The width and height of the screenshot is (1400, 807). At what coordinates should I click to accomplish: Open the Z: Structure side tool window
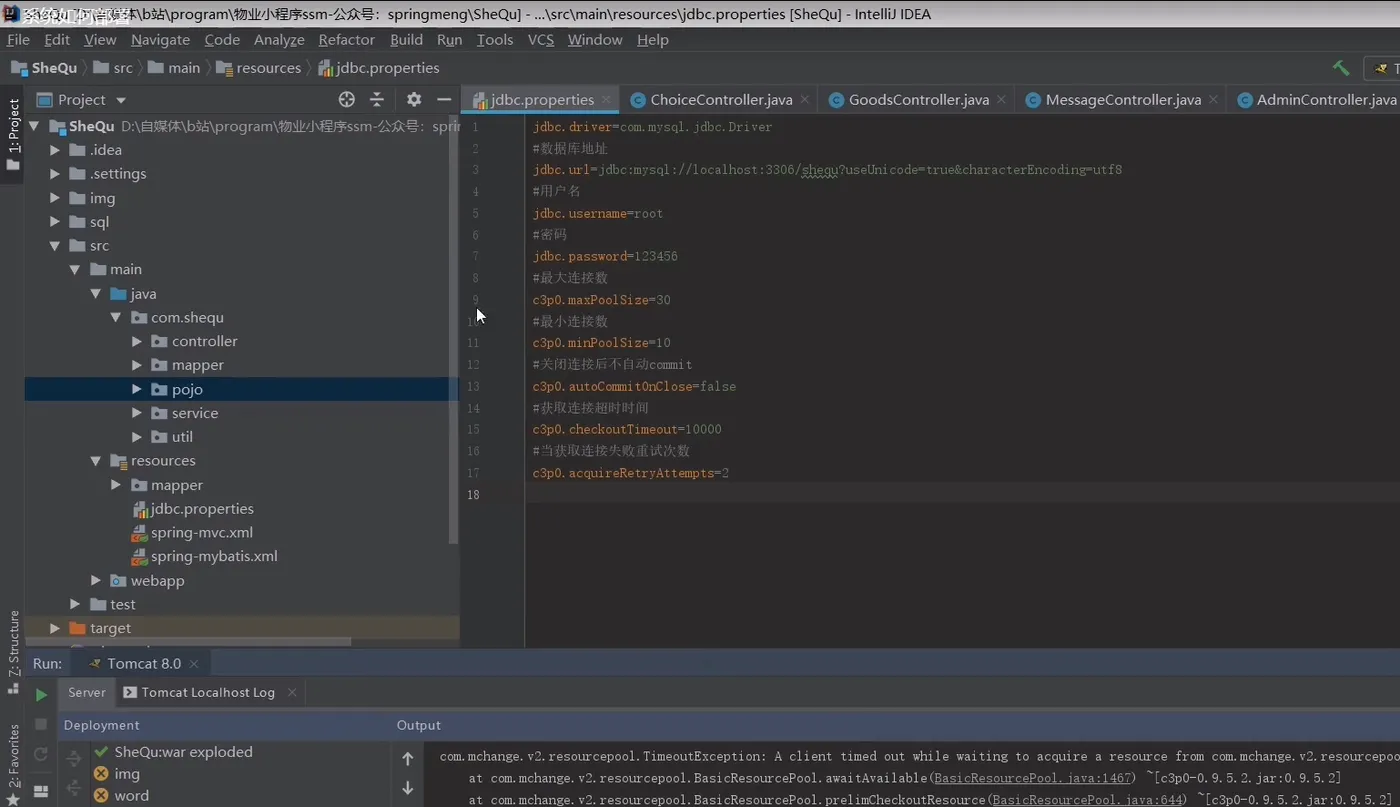point(13,652)
